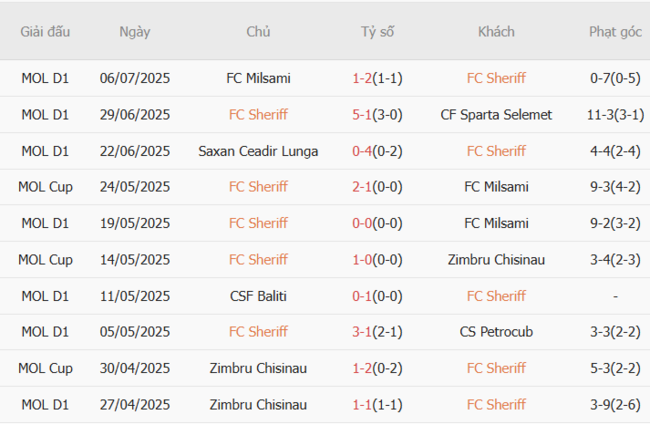This screenshot has height=425, width=650.
Task: Open the 0-4 score for Saxan match
Action: [x=365, y=151]
